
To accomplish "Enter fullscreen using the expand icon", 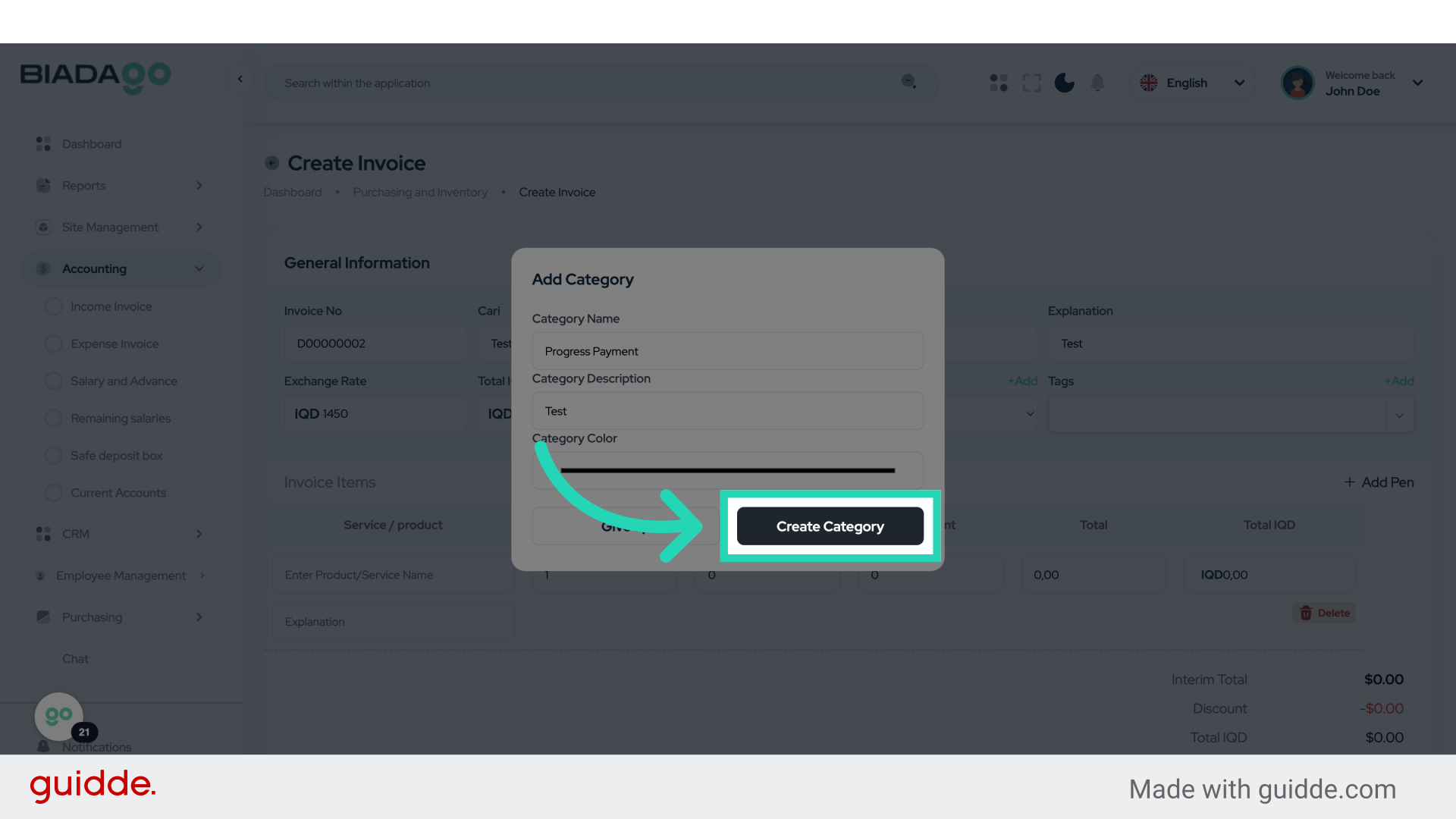I will coord(1031,83).
